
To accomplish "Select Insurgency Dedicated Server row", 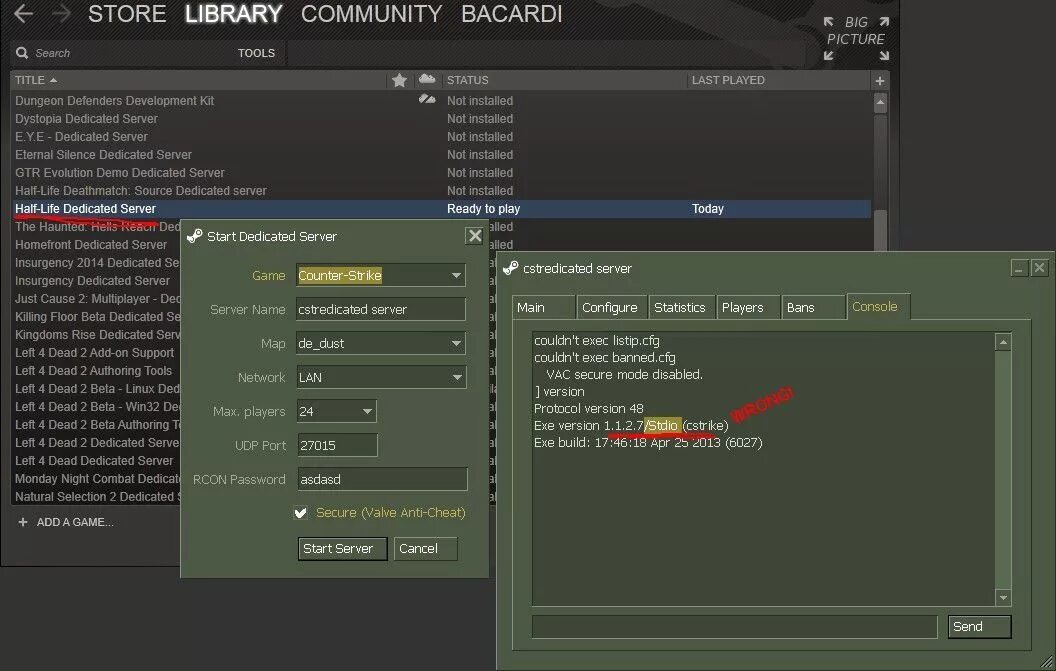I will coord(92,281).
